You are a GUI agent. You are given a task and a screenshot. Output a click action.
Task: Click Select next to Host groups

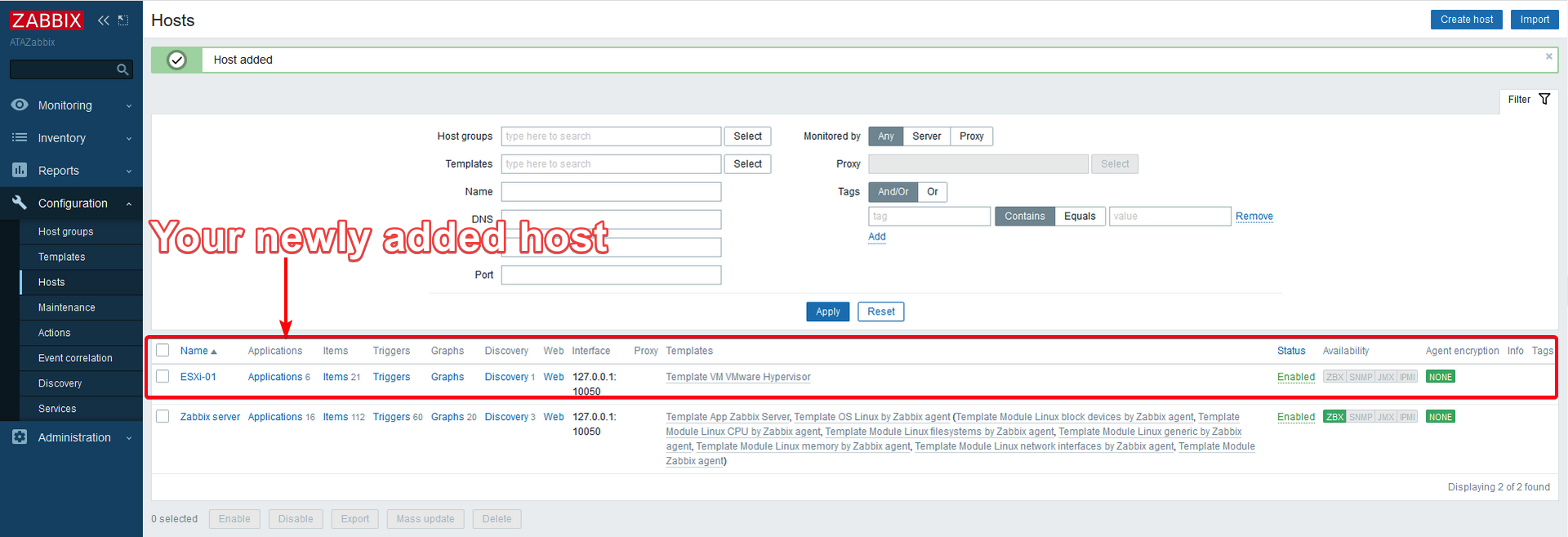click(747, 136)
